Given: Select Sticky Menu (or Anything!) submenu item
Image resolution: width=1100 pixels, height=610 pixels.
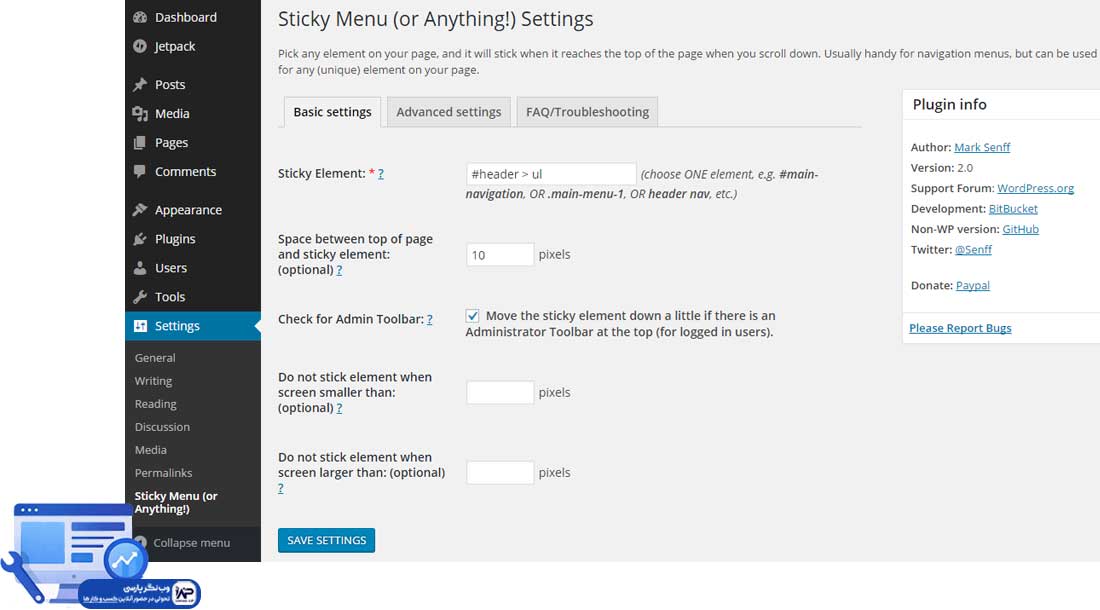Looking at the screenshot, I should (176, 502).
